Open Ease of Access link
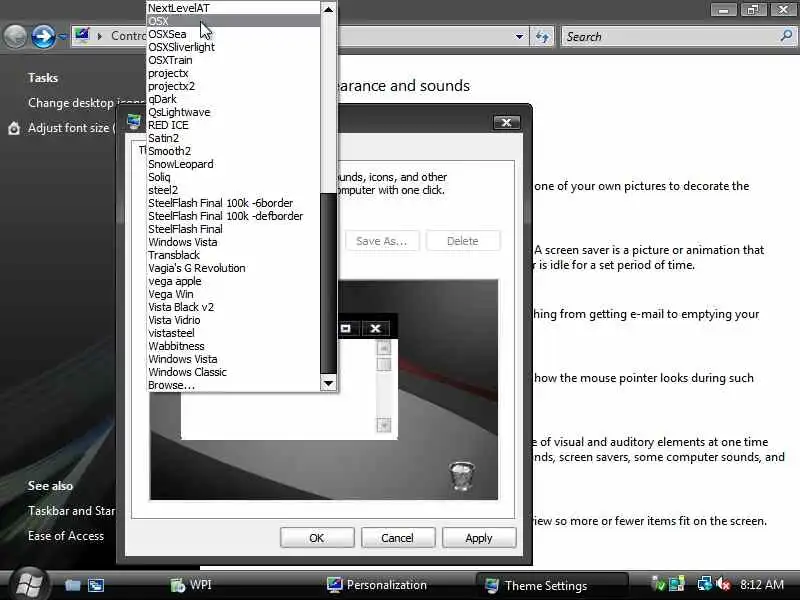 66,536
